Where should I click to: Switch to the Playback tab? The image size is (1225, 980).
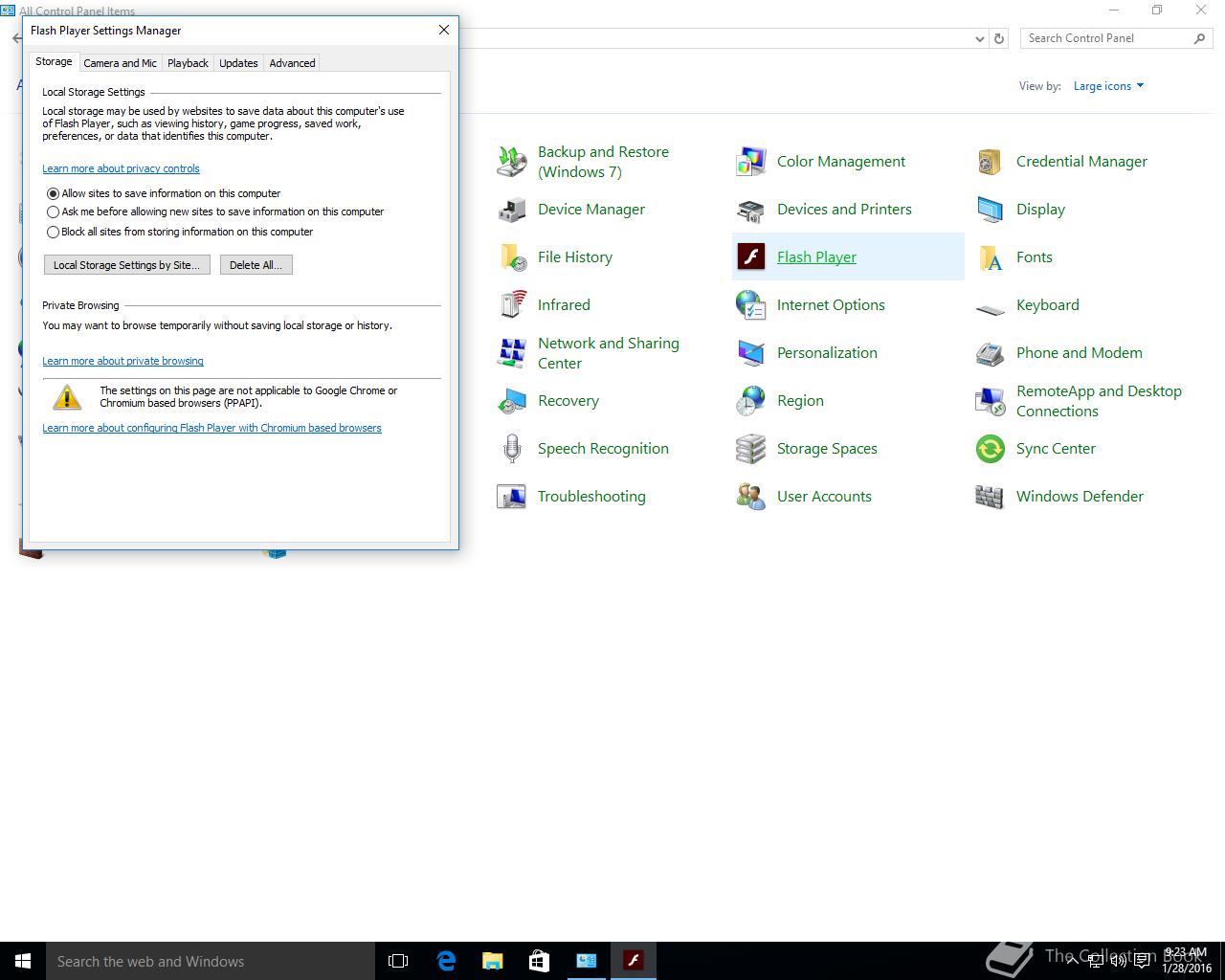click(x=188, y=63)
